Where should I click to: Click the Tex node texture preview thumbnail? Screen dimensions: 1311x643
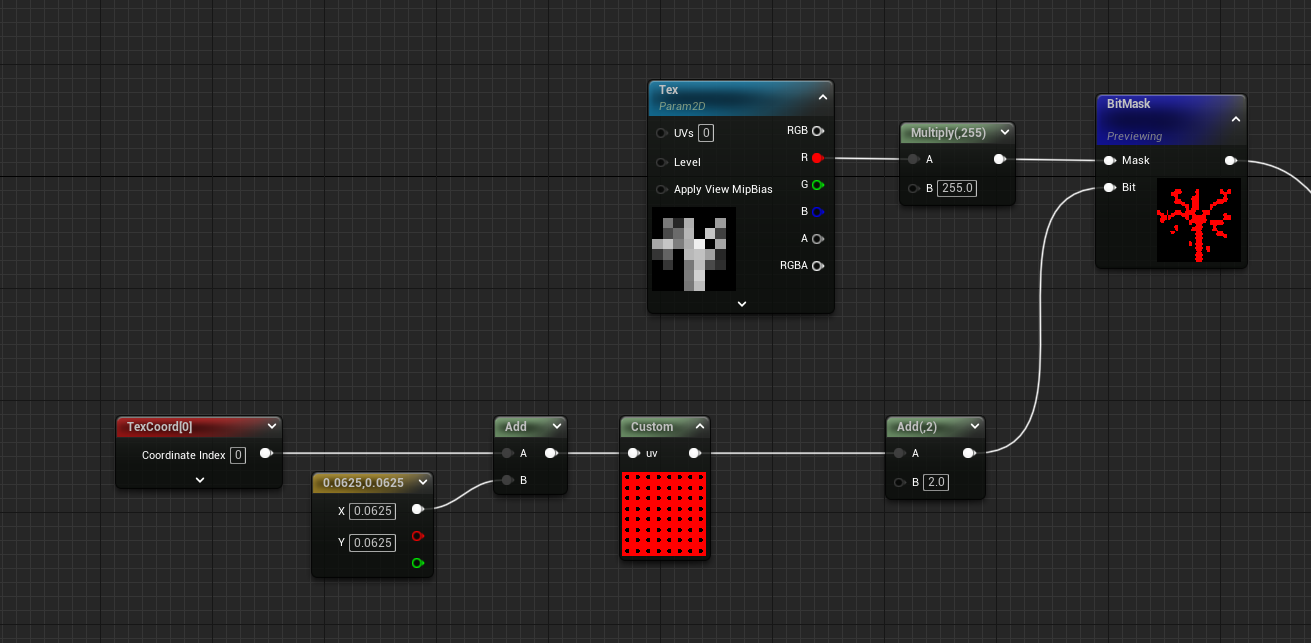pyautogui.click(x=694, y=249)
